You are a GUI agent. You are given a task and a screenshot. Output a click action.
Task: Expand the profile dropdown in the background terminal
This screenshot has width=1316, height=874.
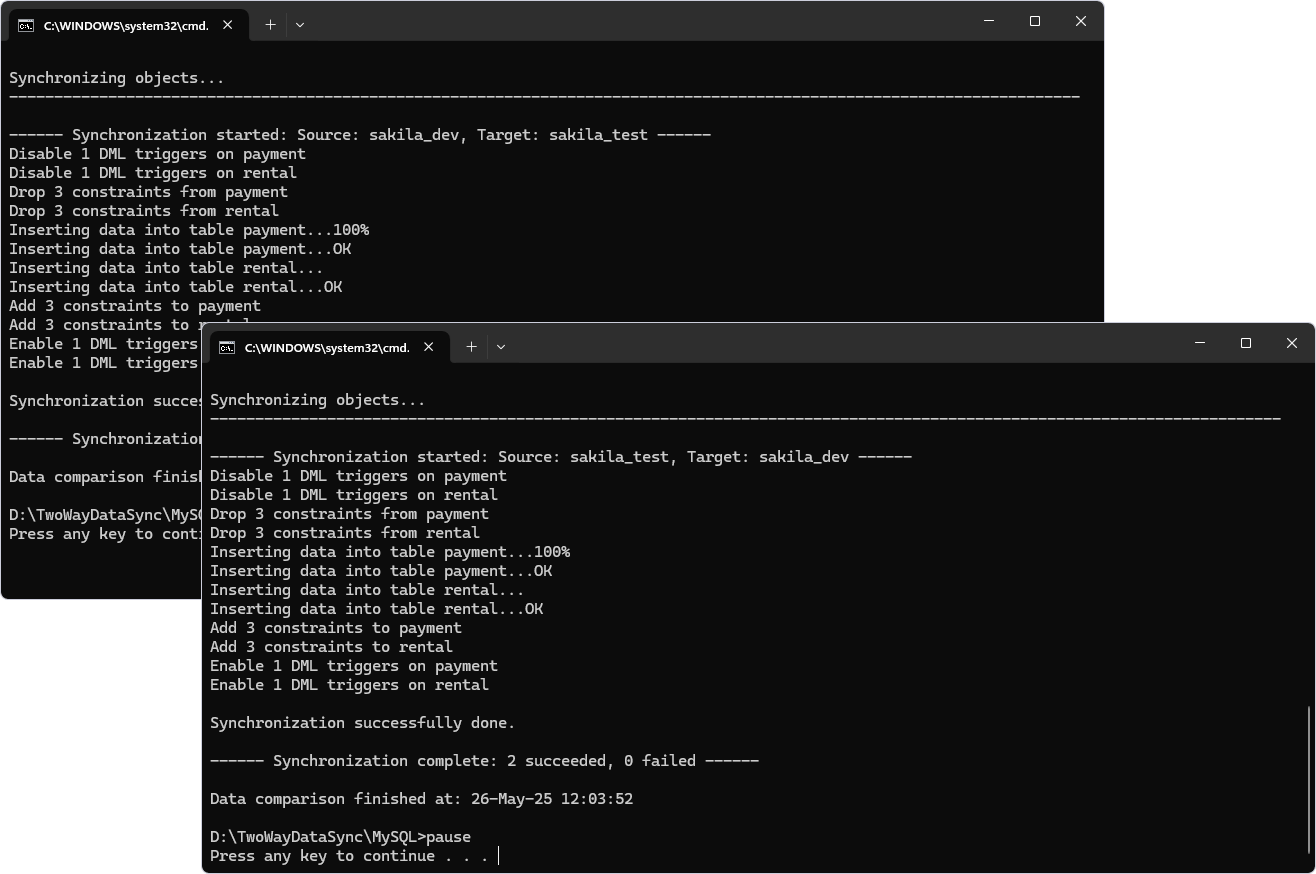pos(300,25)
